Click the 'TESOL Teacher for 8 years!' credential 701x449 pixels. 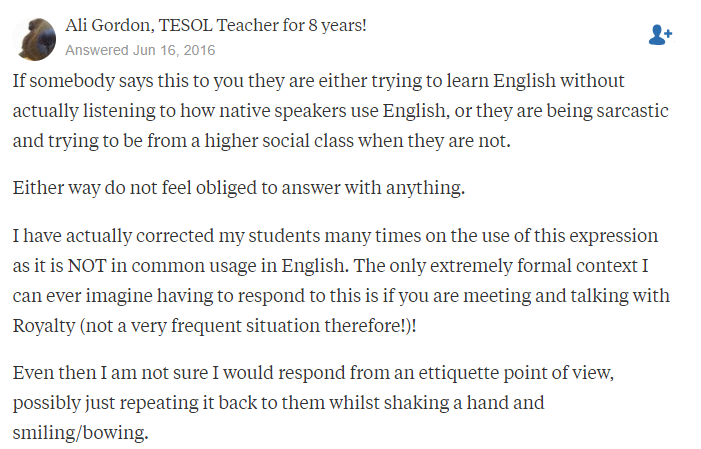pyautogui.click(x=262, y=25)
